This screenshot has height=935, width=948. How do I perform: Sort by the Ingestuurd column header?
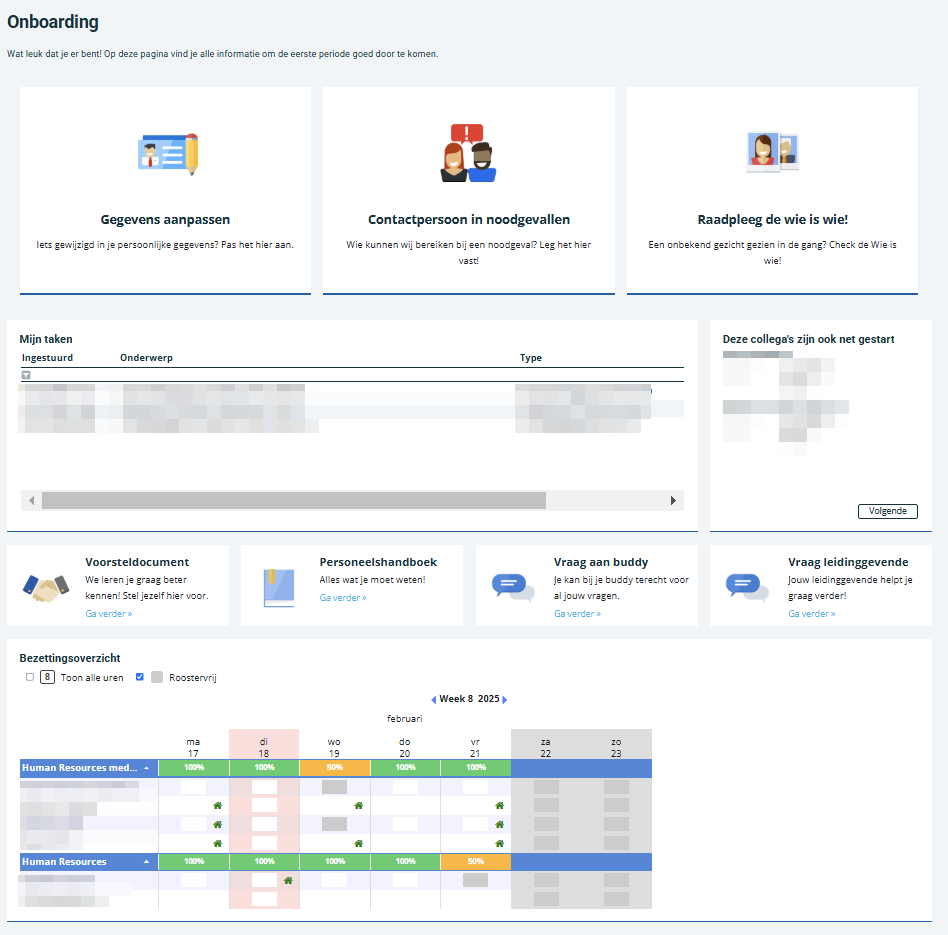point(47,357)
